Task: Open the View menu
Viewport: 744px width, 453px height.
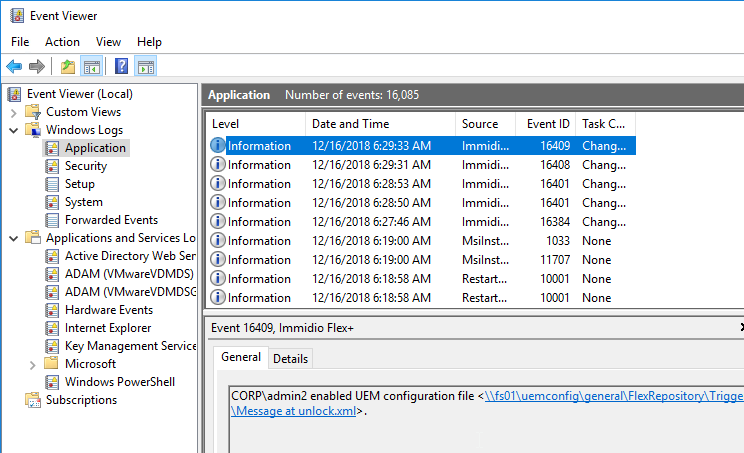Action: 108,42
